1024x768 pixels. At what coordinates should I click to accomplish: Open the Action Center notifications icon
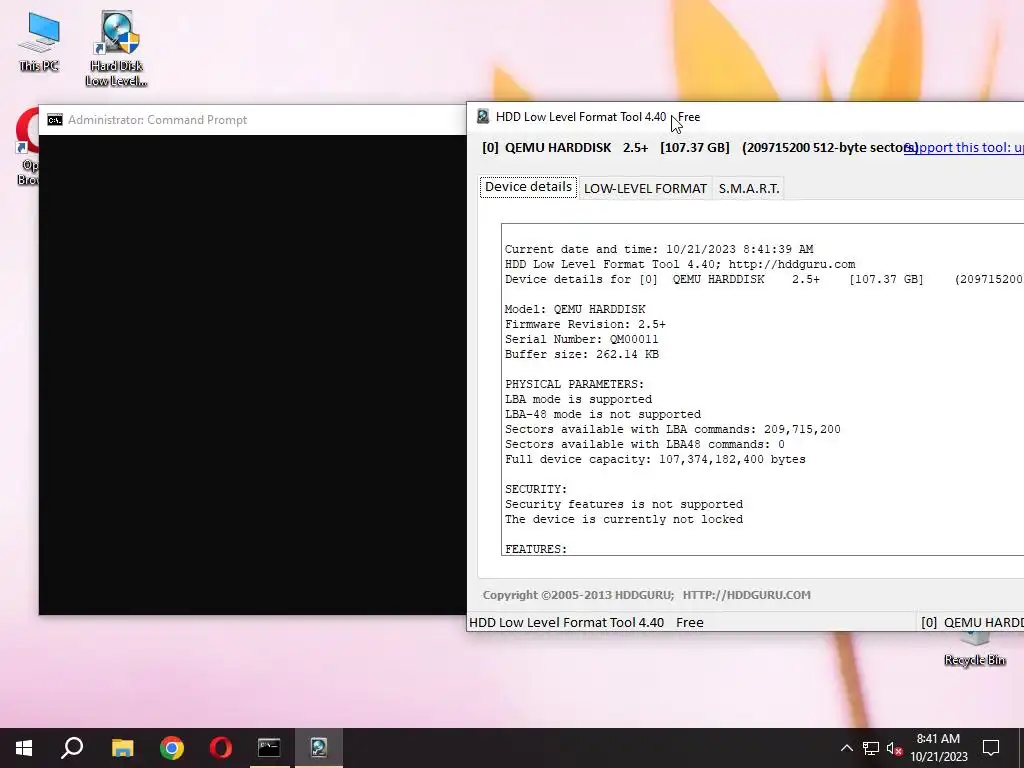991,748
